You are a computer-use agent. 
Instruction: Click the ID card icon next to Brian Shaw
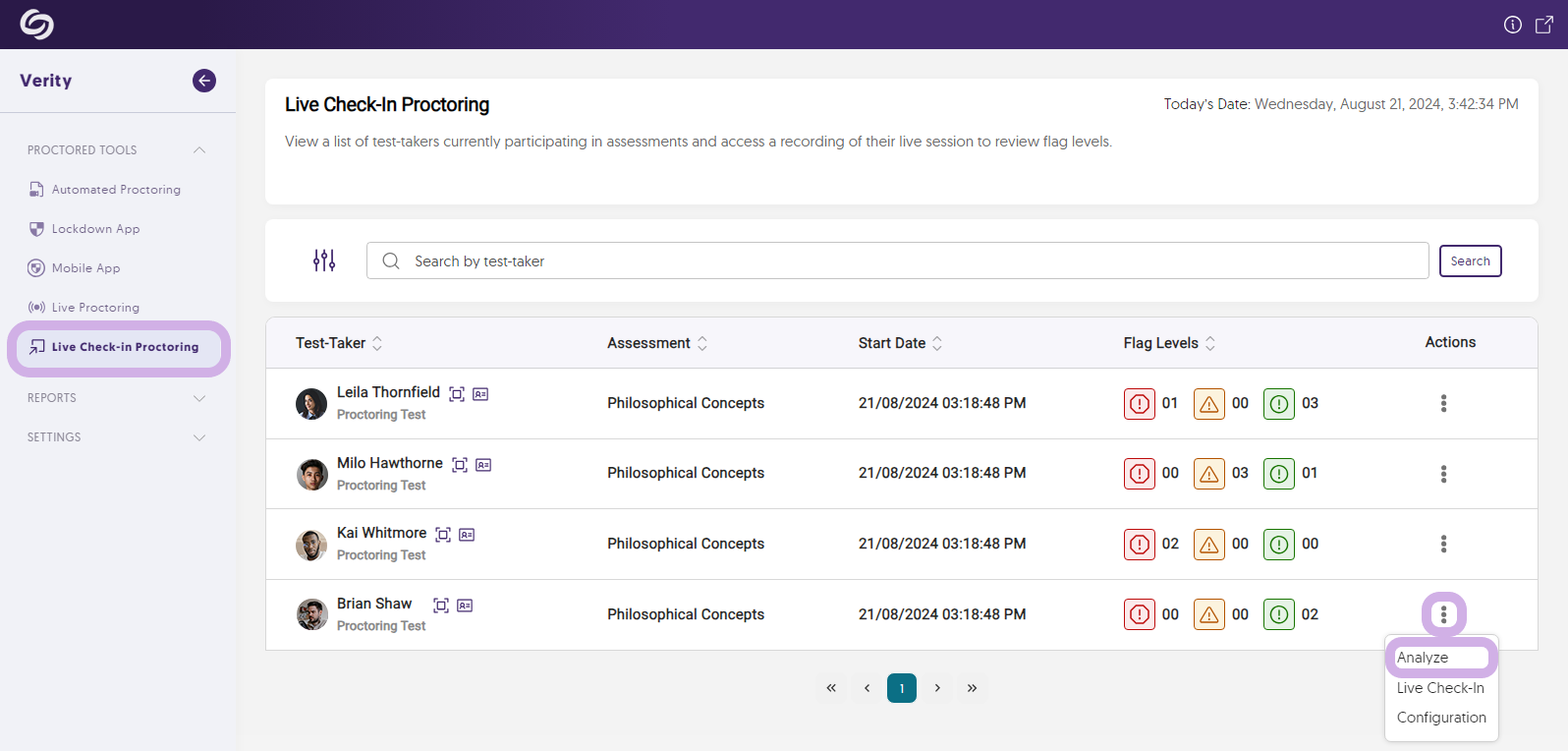pos(466,606)
